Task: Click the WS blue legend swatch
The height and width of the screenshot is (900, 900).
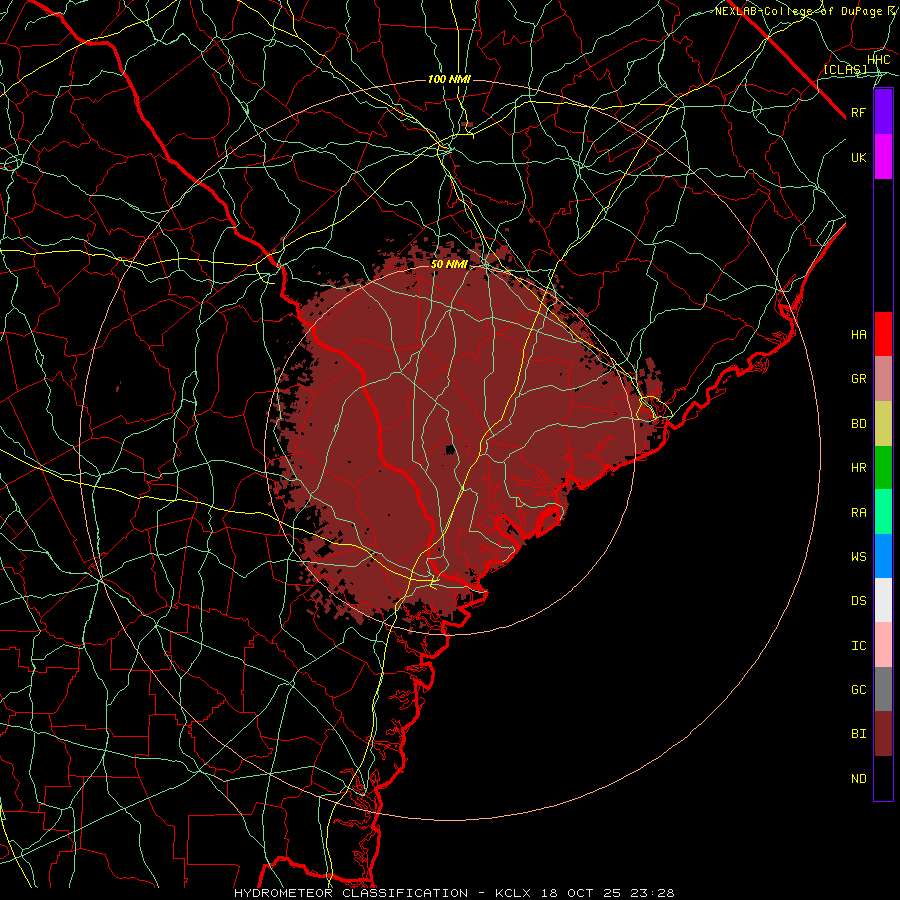Action: 883,556
